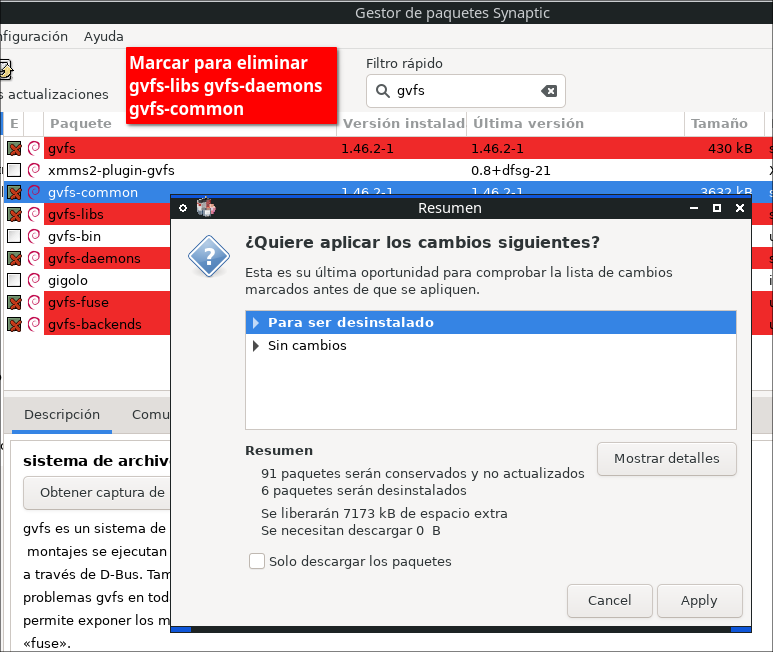Tick the checkbox for gvfs-bin

[14, 236]
